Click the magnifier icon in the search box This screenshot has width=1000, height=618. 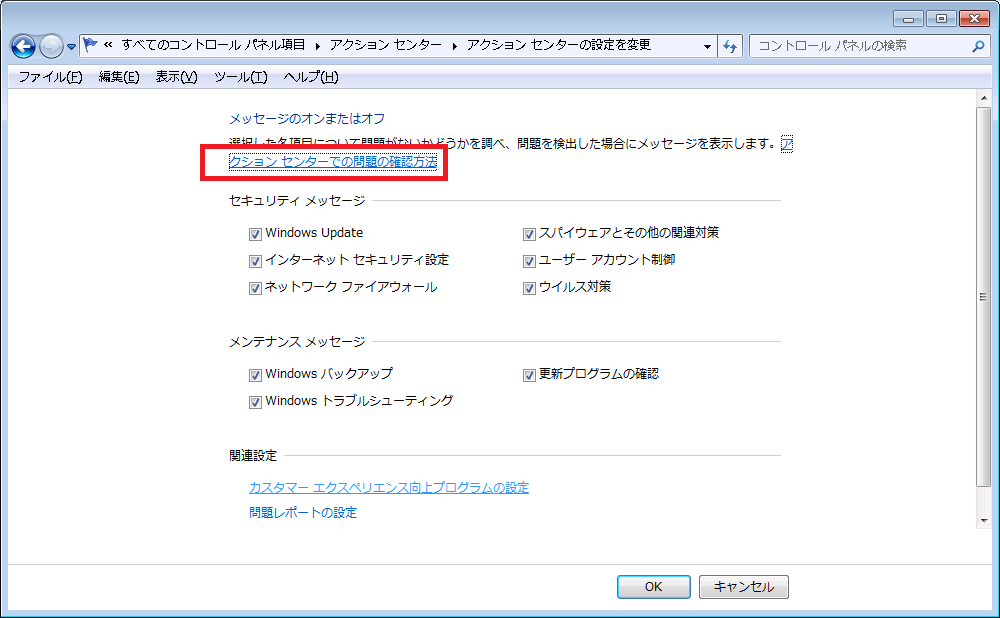pyautogui.click(x=978, y=46)
